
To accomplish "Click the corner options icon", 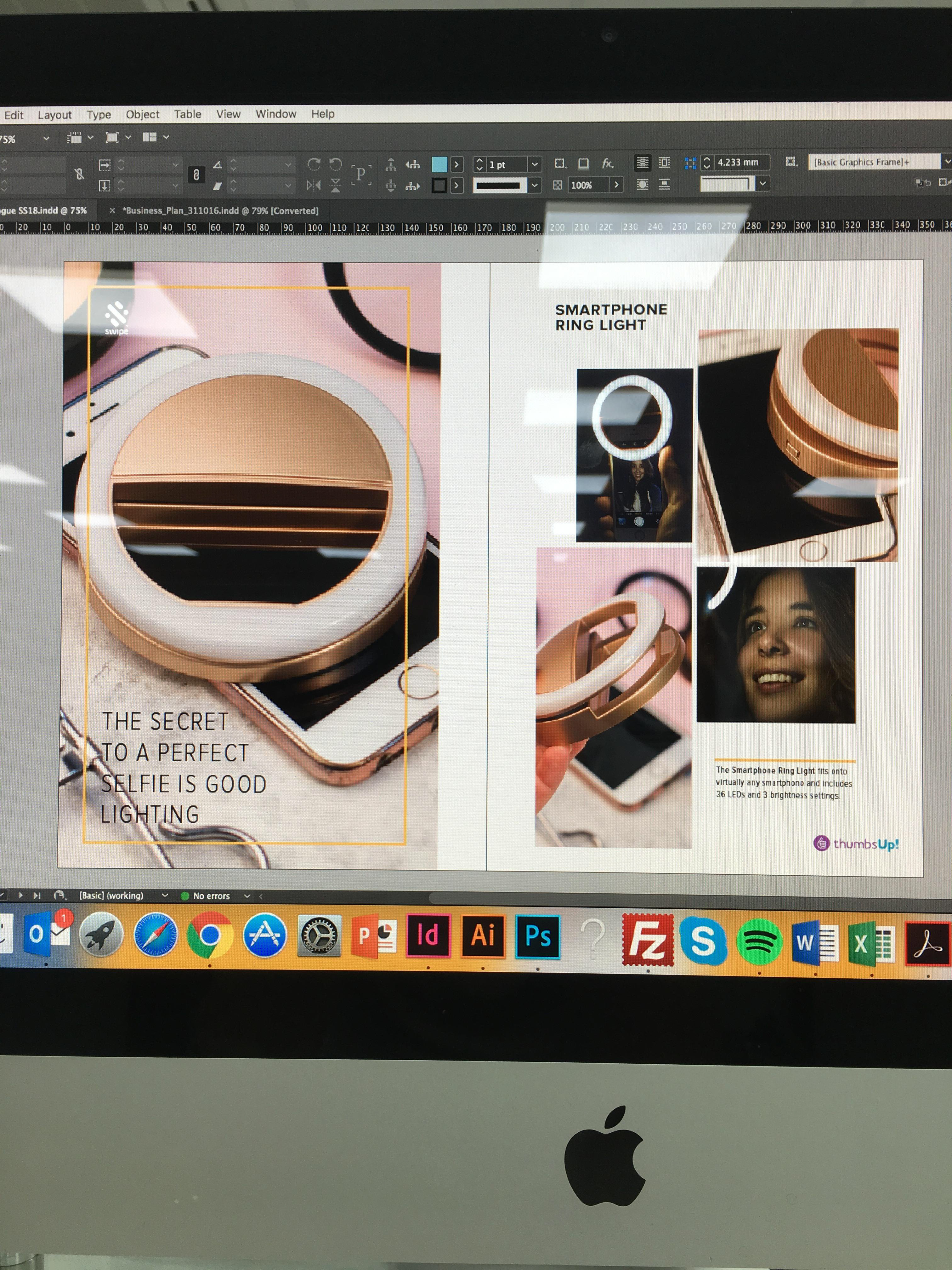I will (x=561, y=163).
